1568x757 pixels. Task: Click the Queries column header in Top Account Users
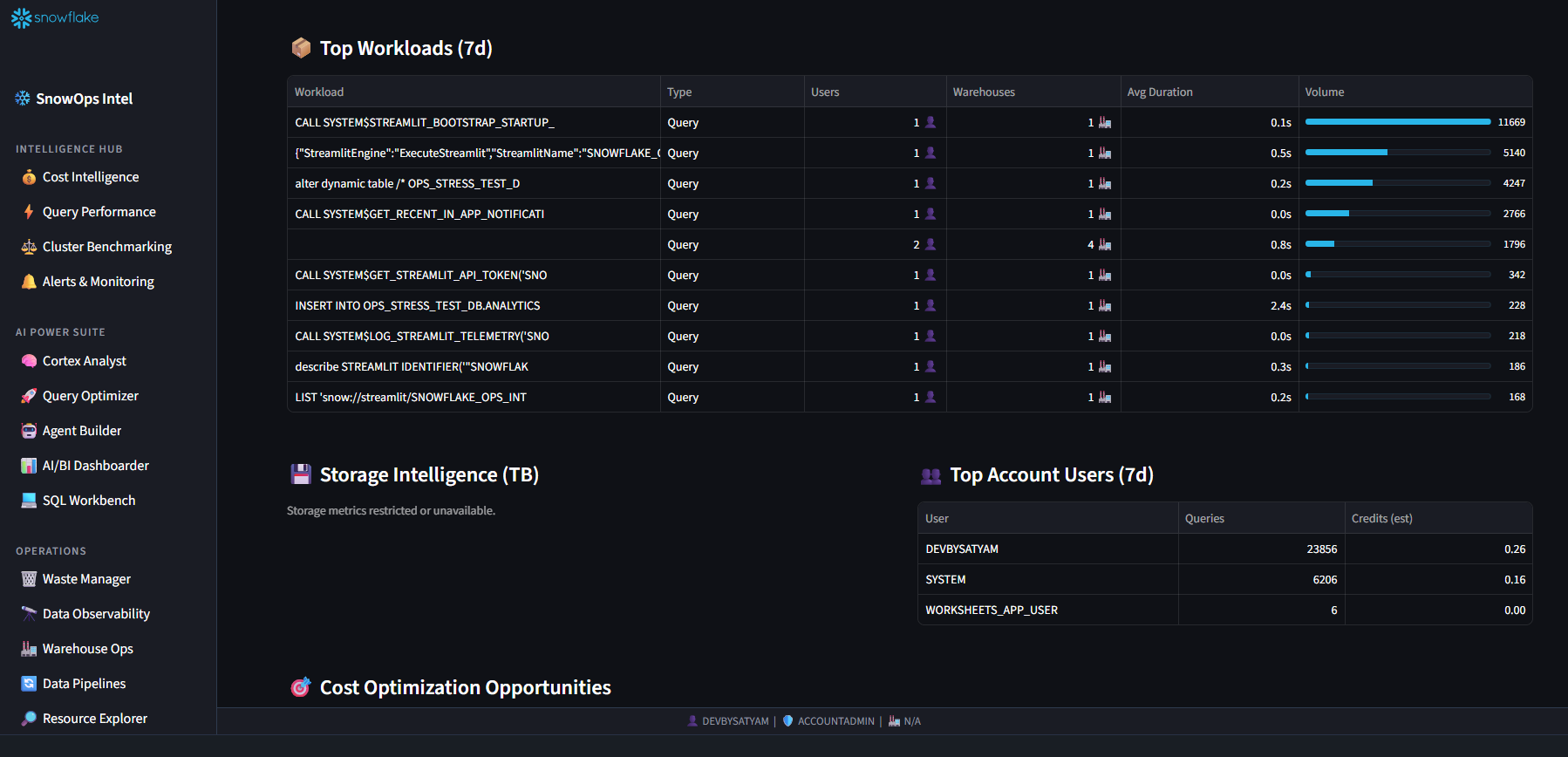(1261, 518)
